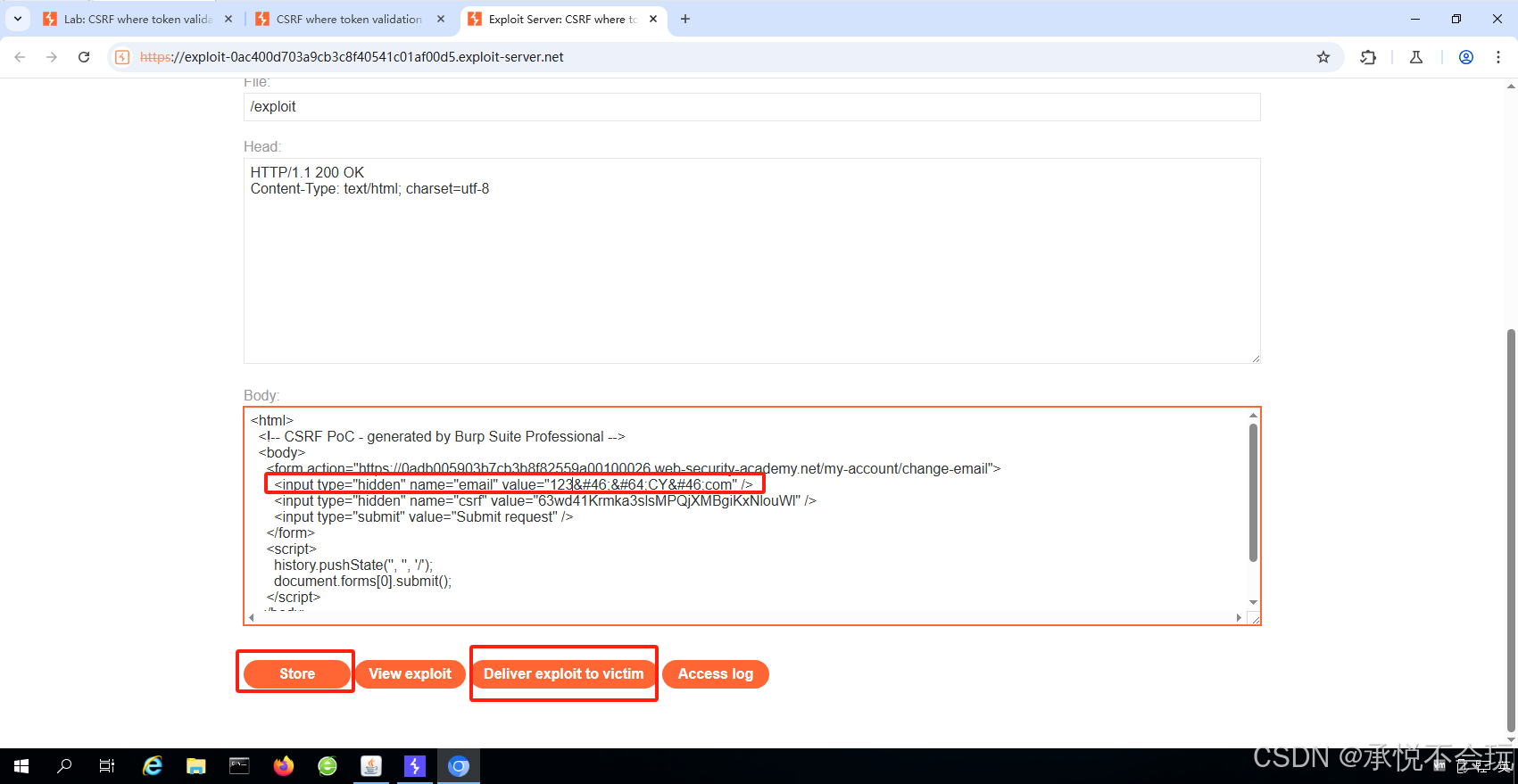Viewport: 1518px width, 784px height.
Task: Launch Firefox from taskbar
Action: 284,766
